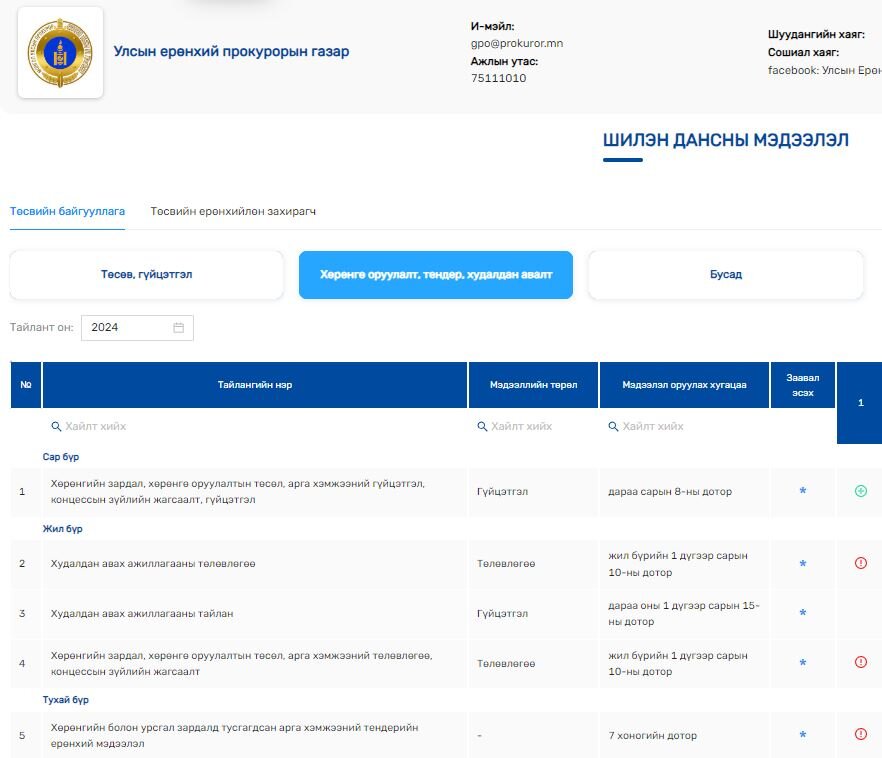Image resolution: width=882 pixels, height=758 pixels.
Task: Switch to Төсвийн ерөнхийлөн захирагч tab
Action: coord(233,212)
